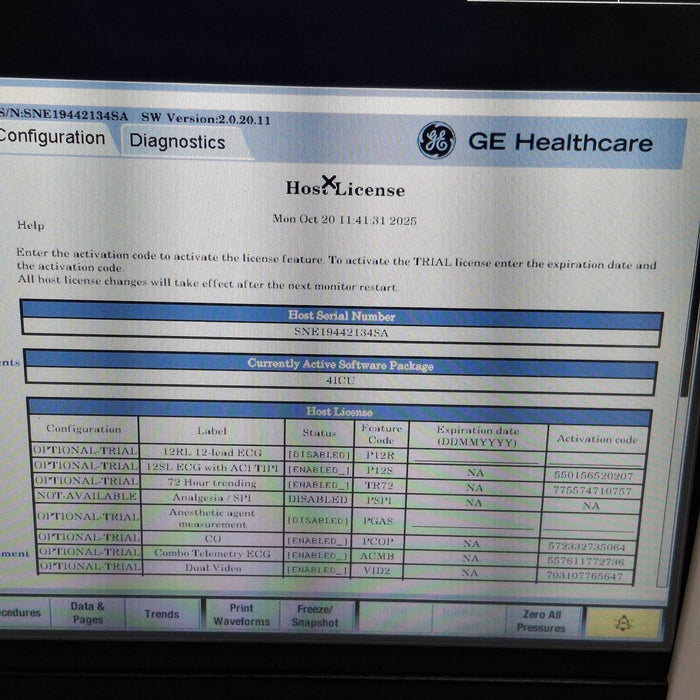Image resolution: width=700 pixels, height=700 pixels.
Task: Click the activation code field for PGAS
Action: [589, 524]
